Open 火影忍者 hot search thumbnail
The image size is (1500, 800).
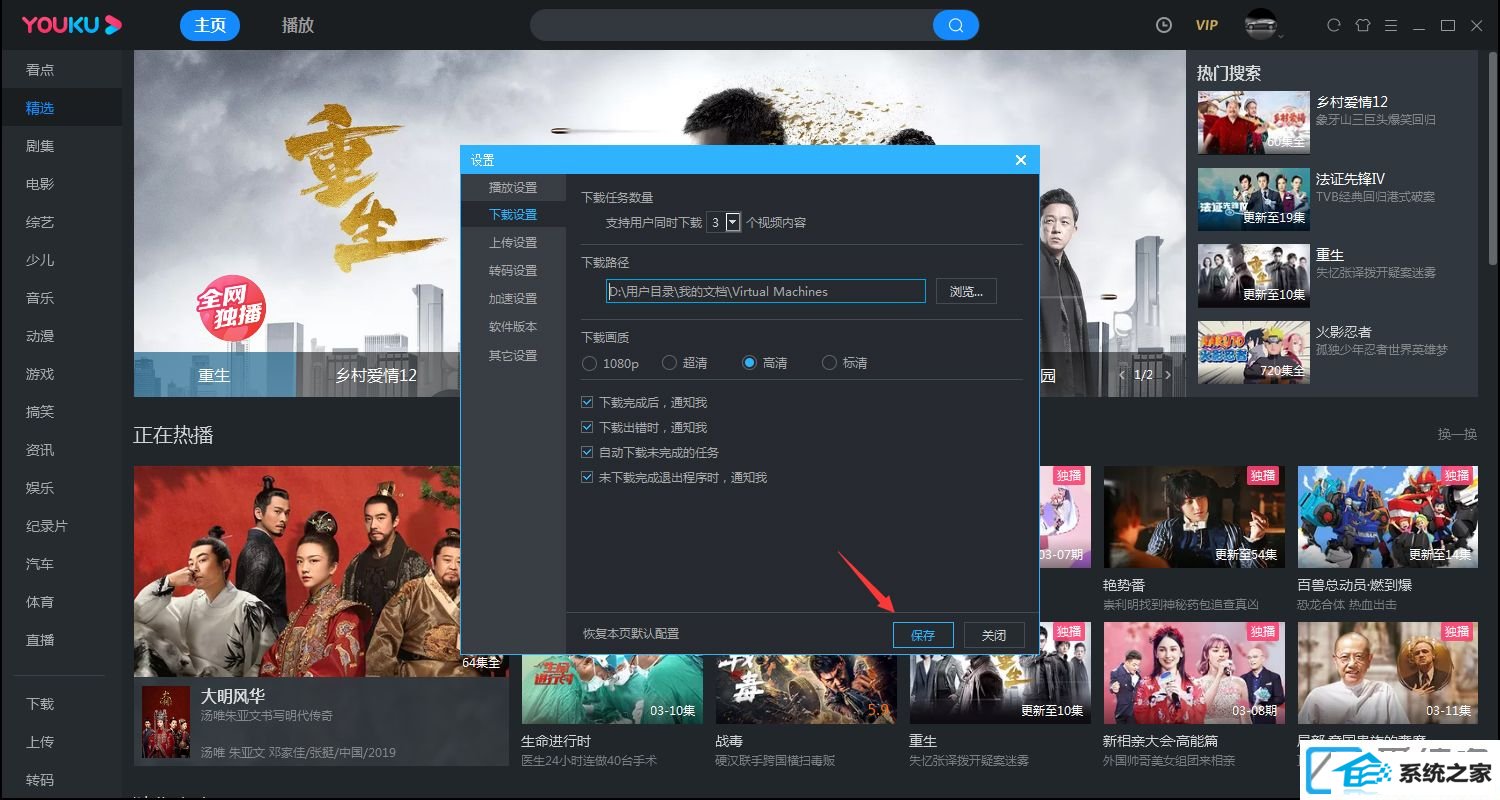point(1254,352)
